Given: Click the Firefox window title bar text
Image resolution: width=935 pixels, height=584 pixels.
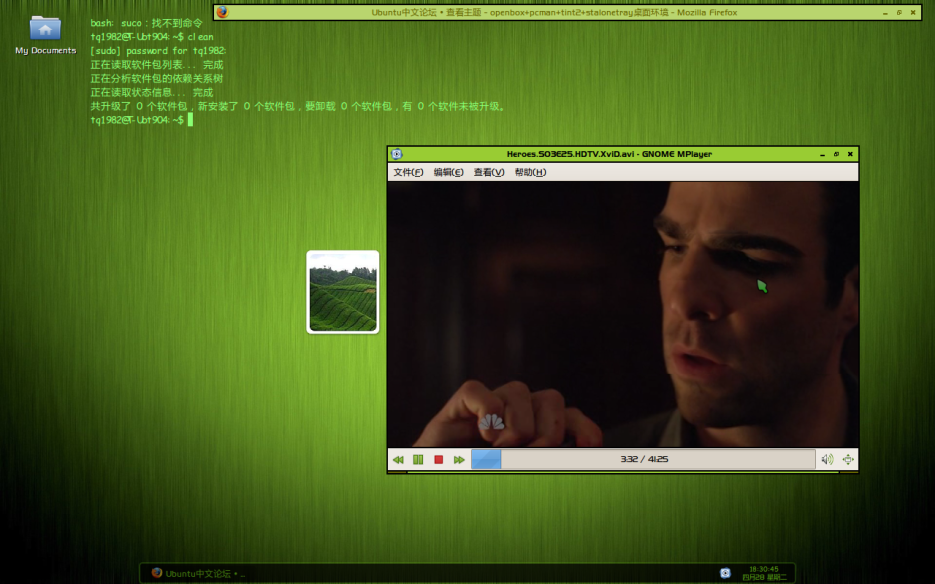Looking at the screenshot, I should pos(554,12).
